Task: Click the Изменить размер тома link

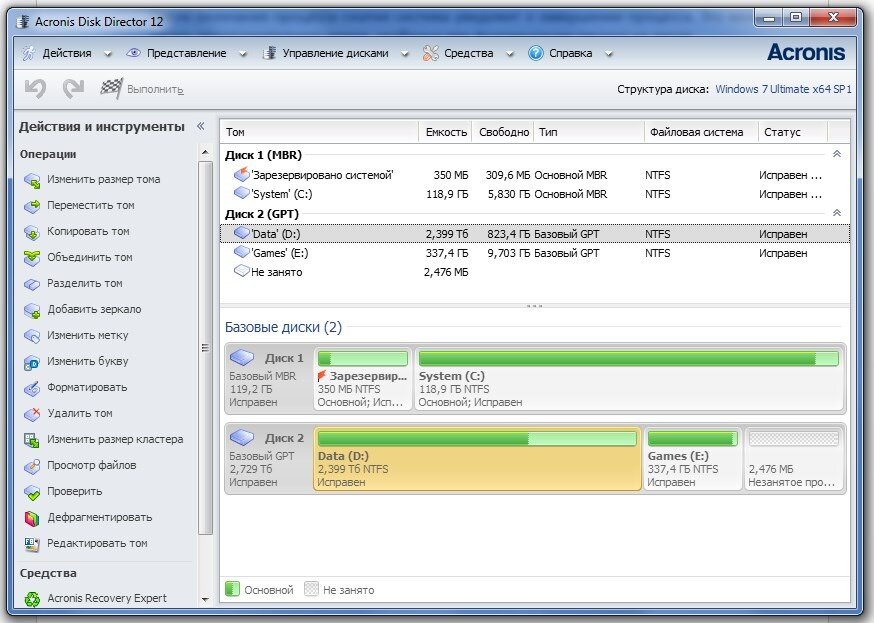Action: [104, 179]
